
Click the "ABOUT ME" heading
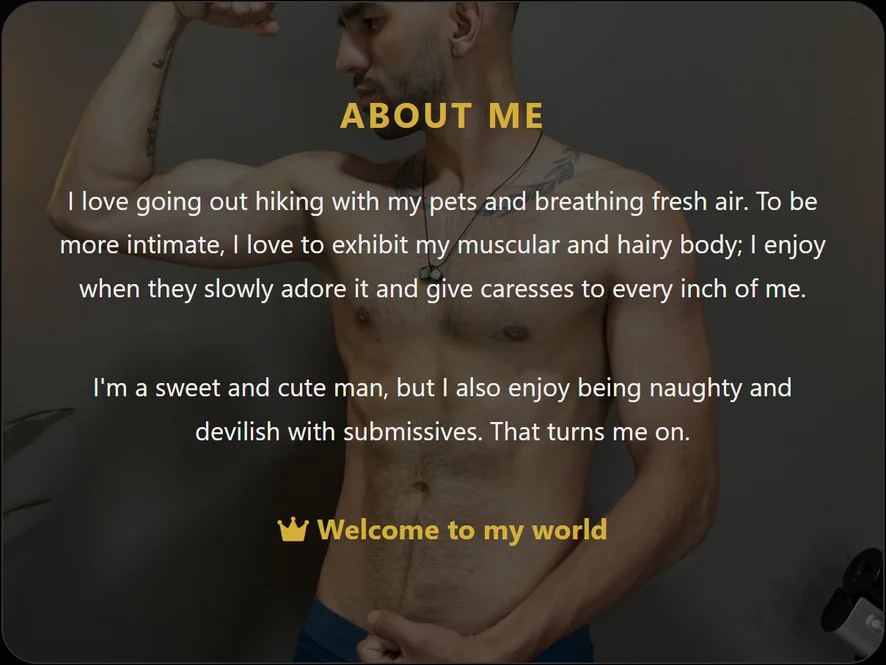(442, 116)
